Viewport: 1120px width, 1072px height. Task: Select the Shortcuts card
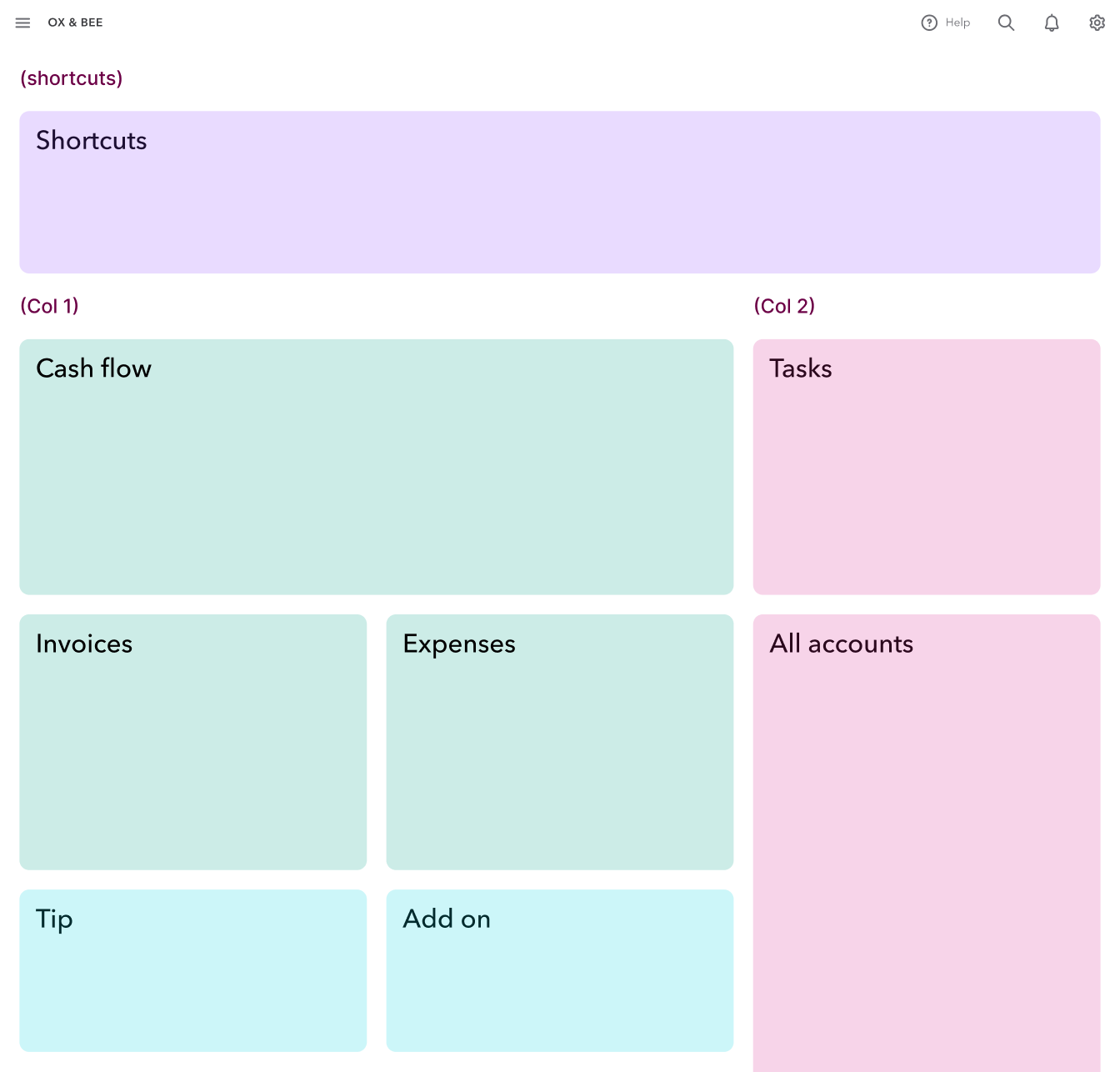click(x=560, y=193)
